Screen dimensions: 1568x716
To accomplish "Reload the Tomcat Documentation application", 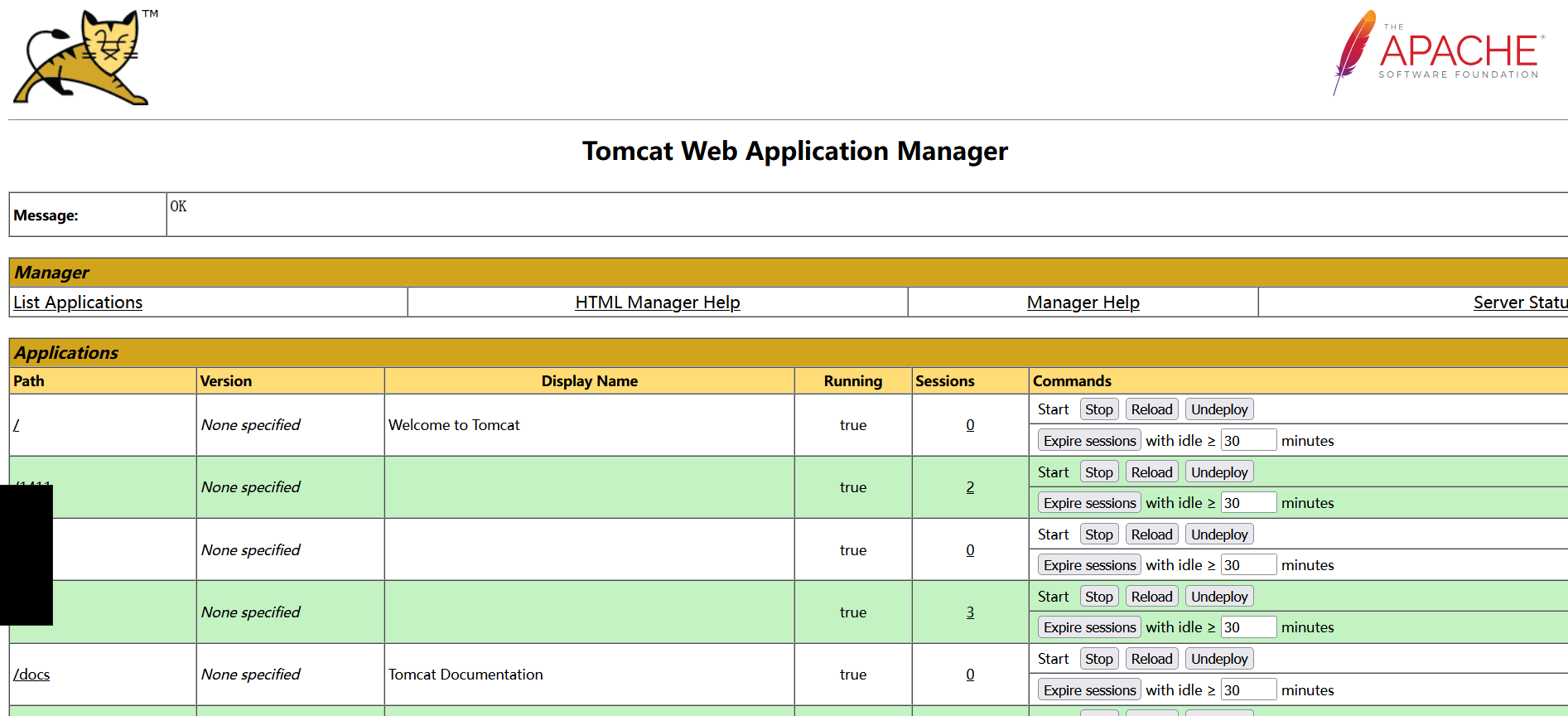I will [x=1151, y=659].
